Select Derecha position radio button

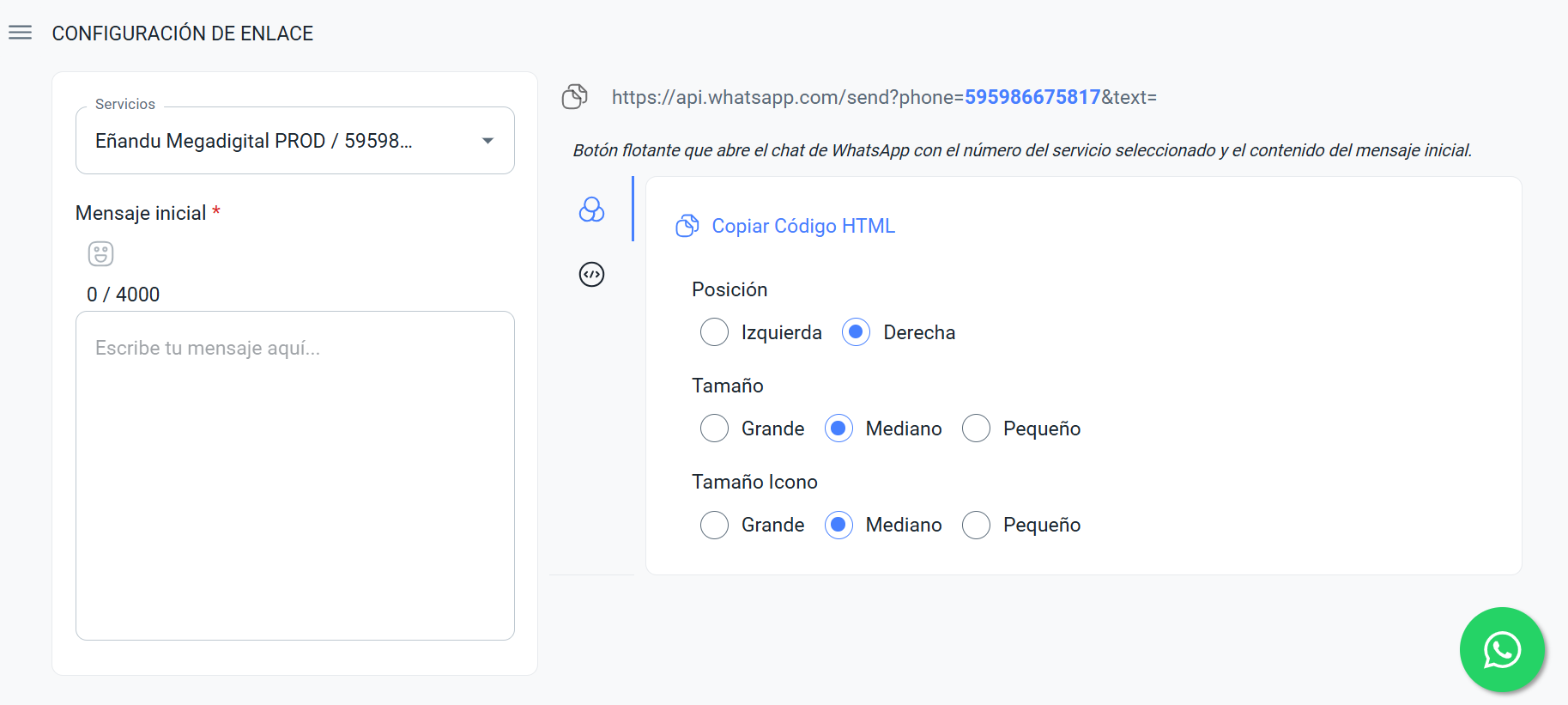click(x=856, y=332)
